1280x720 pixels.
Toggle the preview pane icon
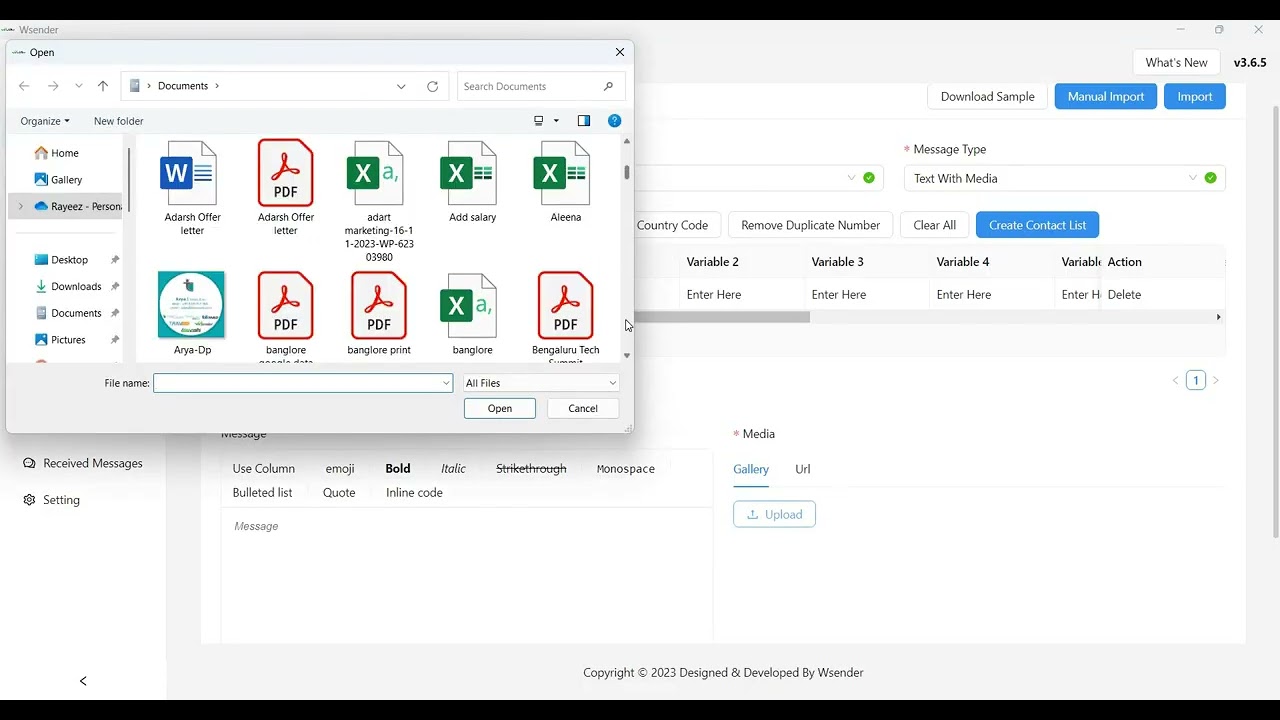(584, 121)
